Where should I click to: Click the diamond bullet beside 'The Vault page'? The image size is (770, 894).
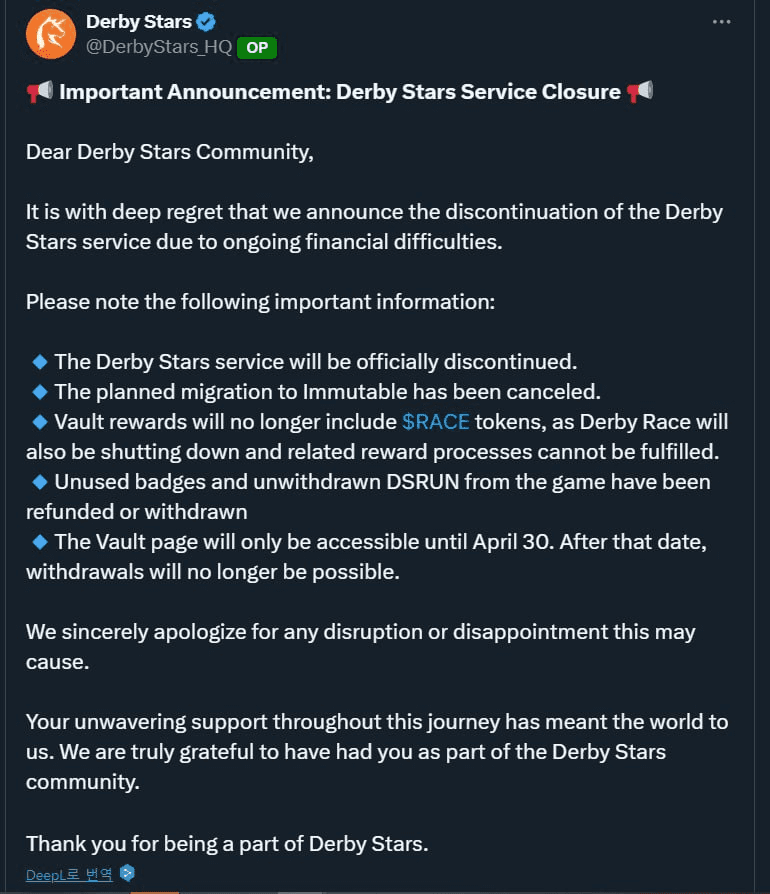tap(40, 542)
